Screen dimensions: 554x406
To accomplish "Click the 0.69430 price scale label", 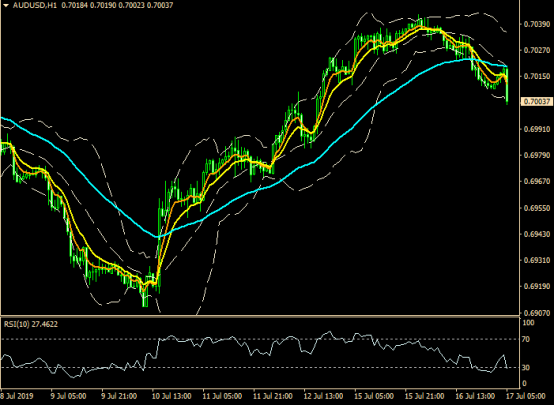I will pyautogui.click(x=537, y=234).
